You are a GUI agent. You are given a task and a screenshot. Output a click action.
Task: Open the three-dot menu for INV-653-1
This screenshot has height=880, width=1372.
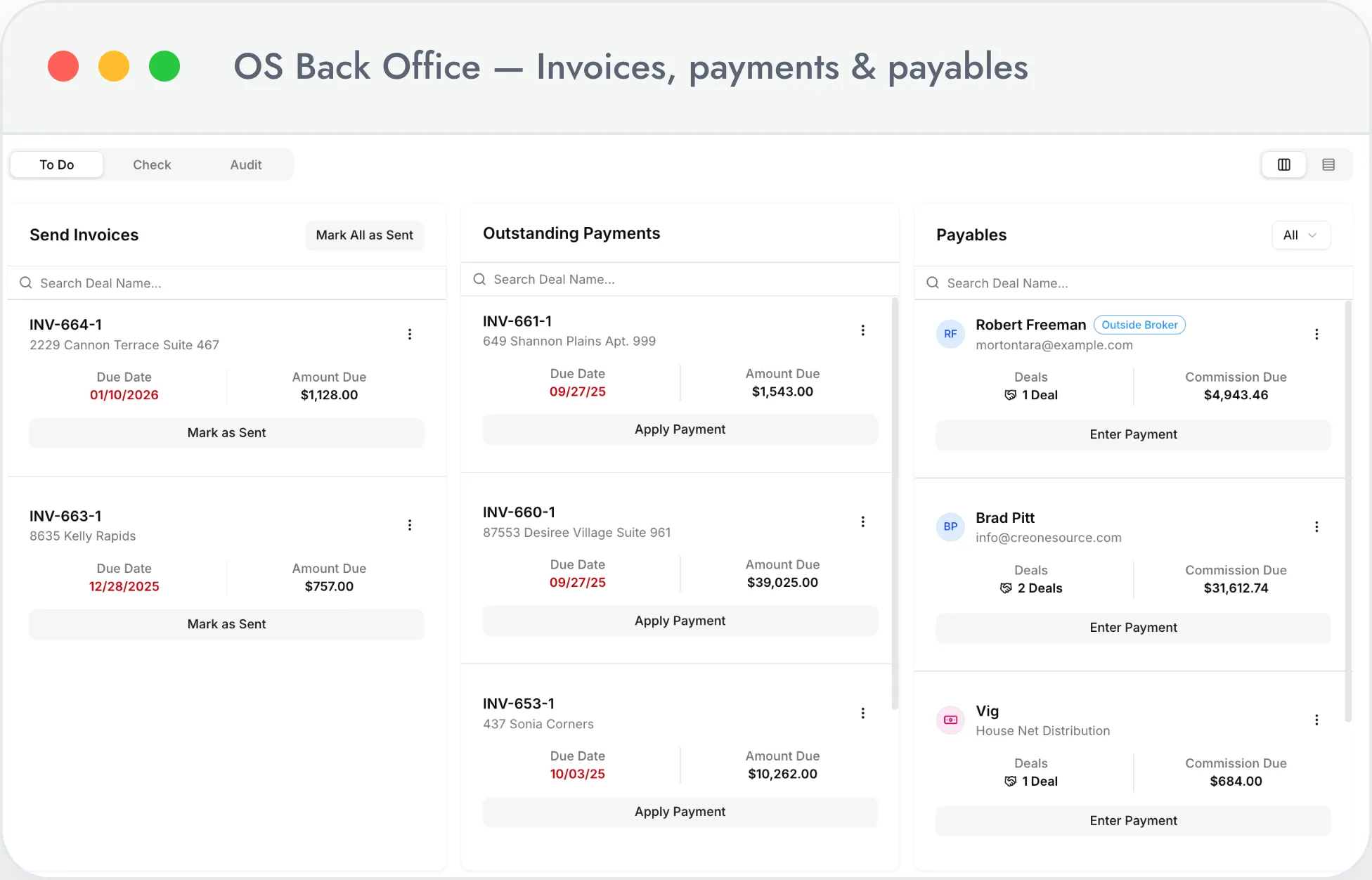coord(863,713)
